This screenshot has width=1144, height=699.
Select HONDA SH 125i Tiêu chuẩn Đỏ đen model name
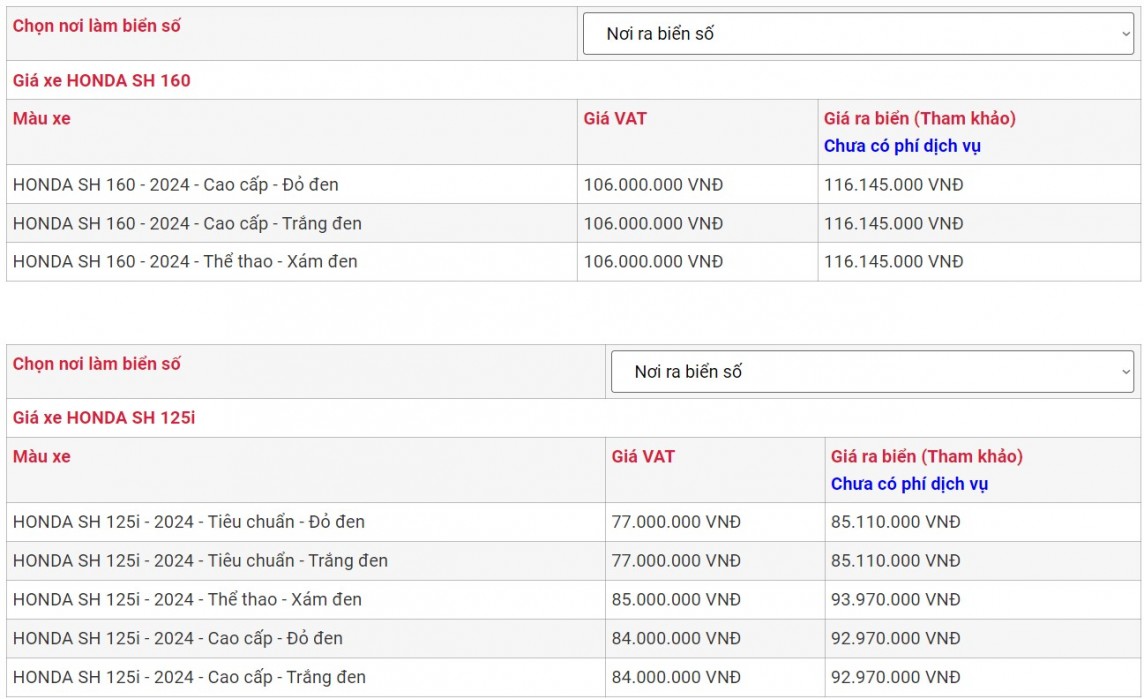click(x=189, y=522)
